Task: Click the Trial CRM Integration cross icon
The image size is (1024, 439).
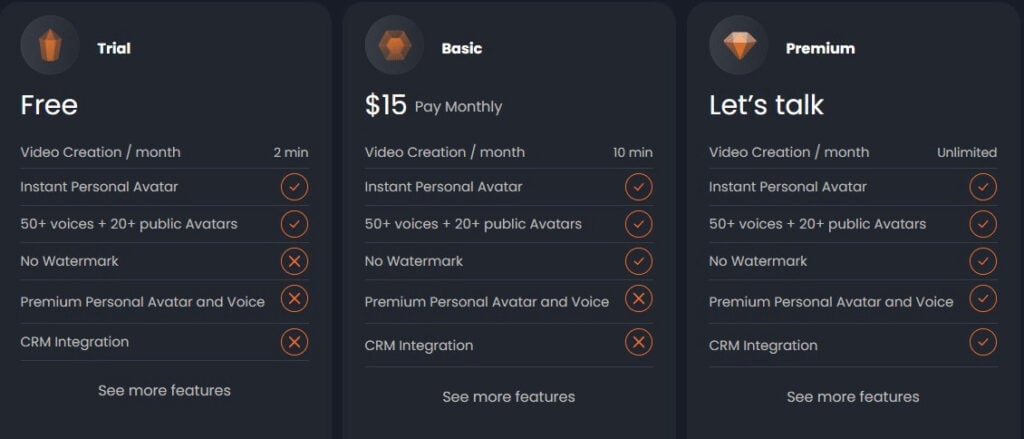Action: click(x=295, y=342)
